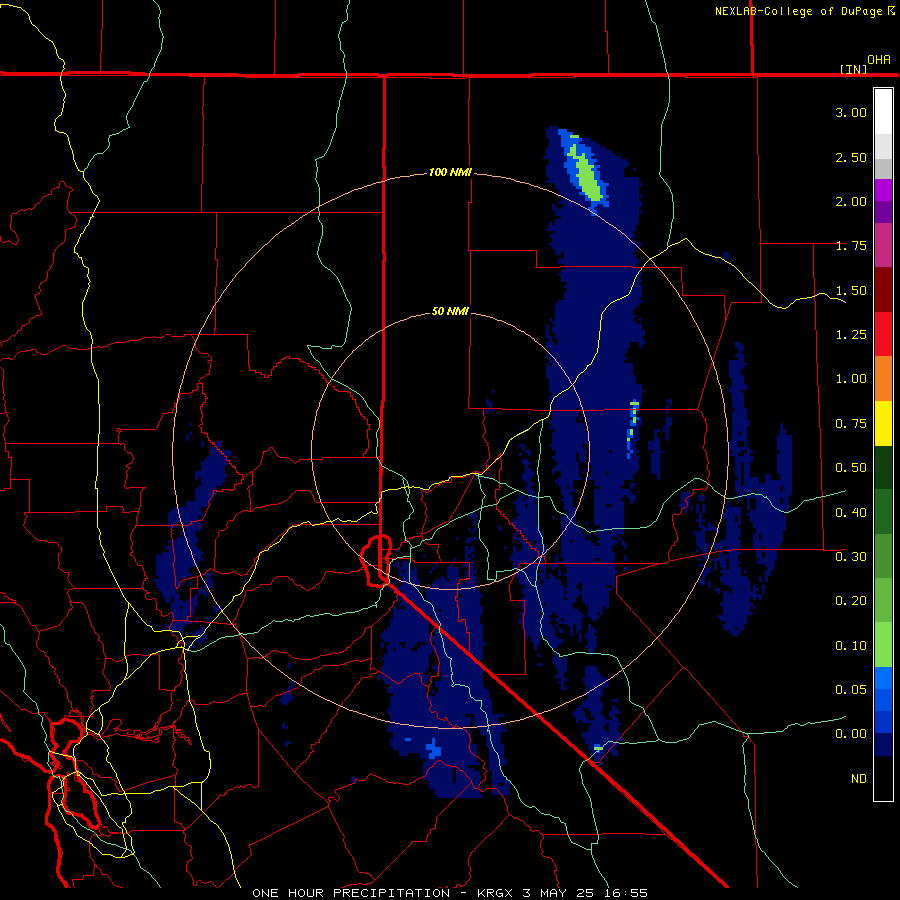Pick the orange legend swatch at 1.00
Screen dimensions: 900x900
click(883, 378)
